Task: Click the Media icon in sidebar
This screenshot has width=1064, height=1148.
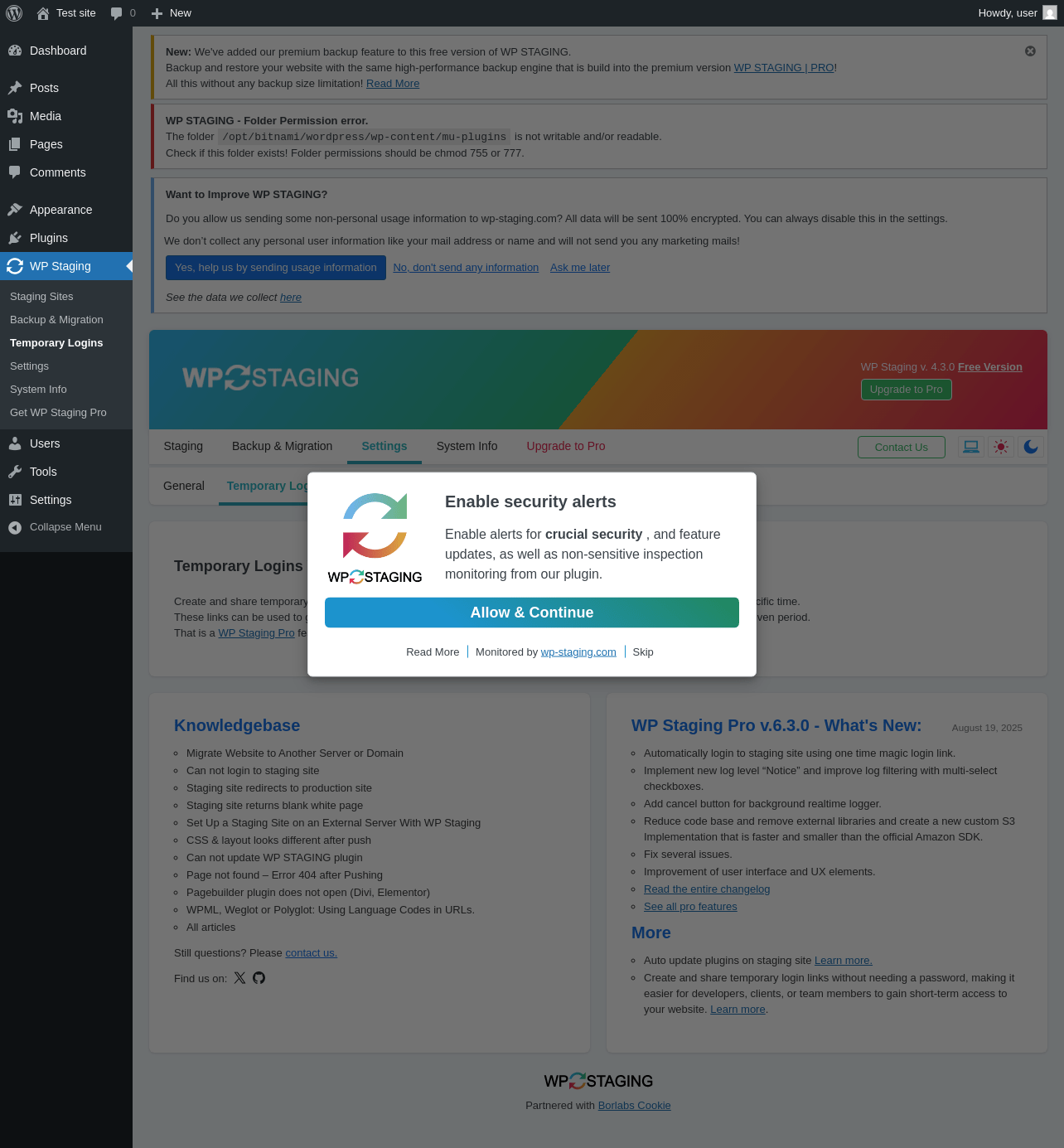Action: [x=15, y=116]
